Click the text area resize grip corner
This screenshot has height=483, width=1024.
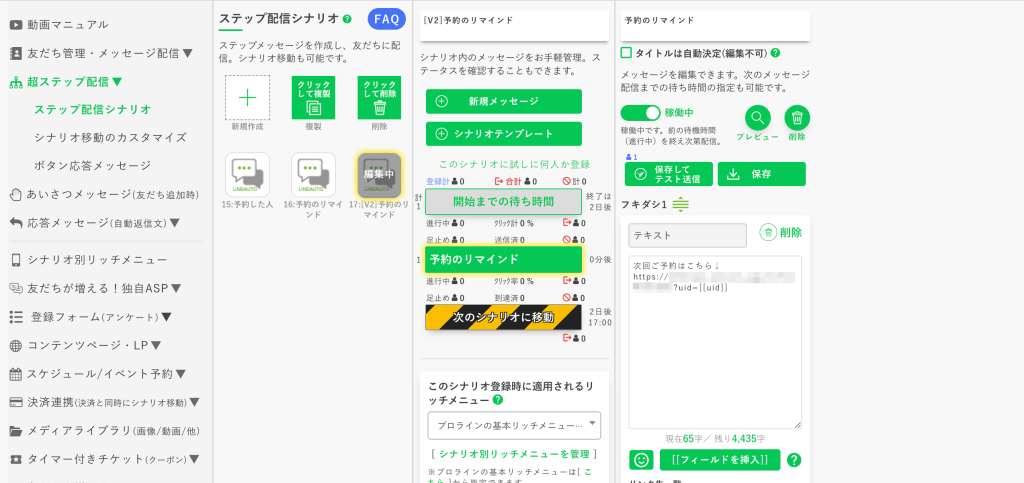(798, 425)
